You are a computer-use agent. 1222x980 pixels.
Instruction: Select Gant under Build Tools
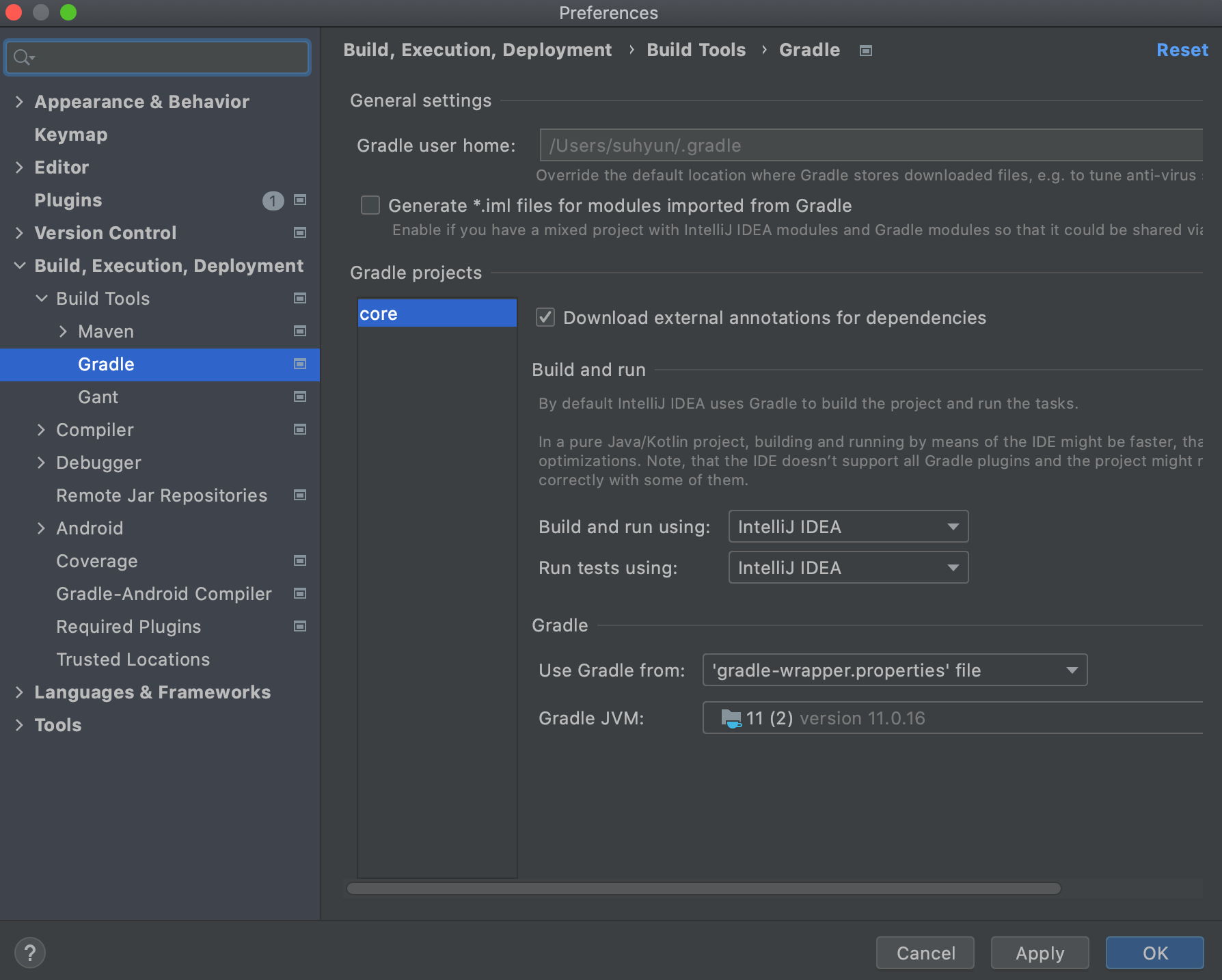point(98,397)
